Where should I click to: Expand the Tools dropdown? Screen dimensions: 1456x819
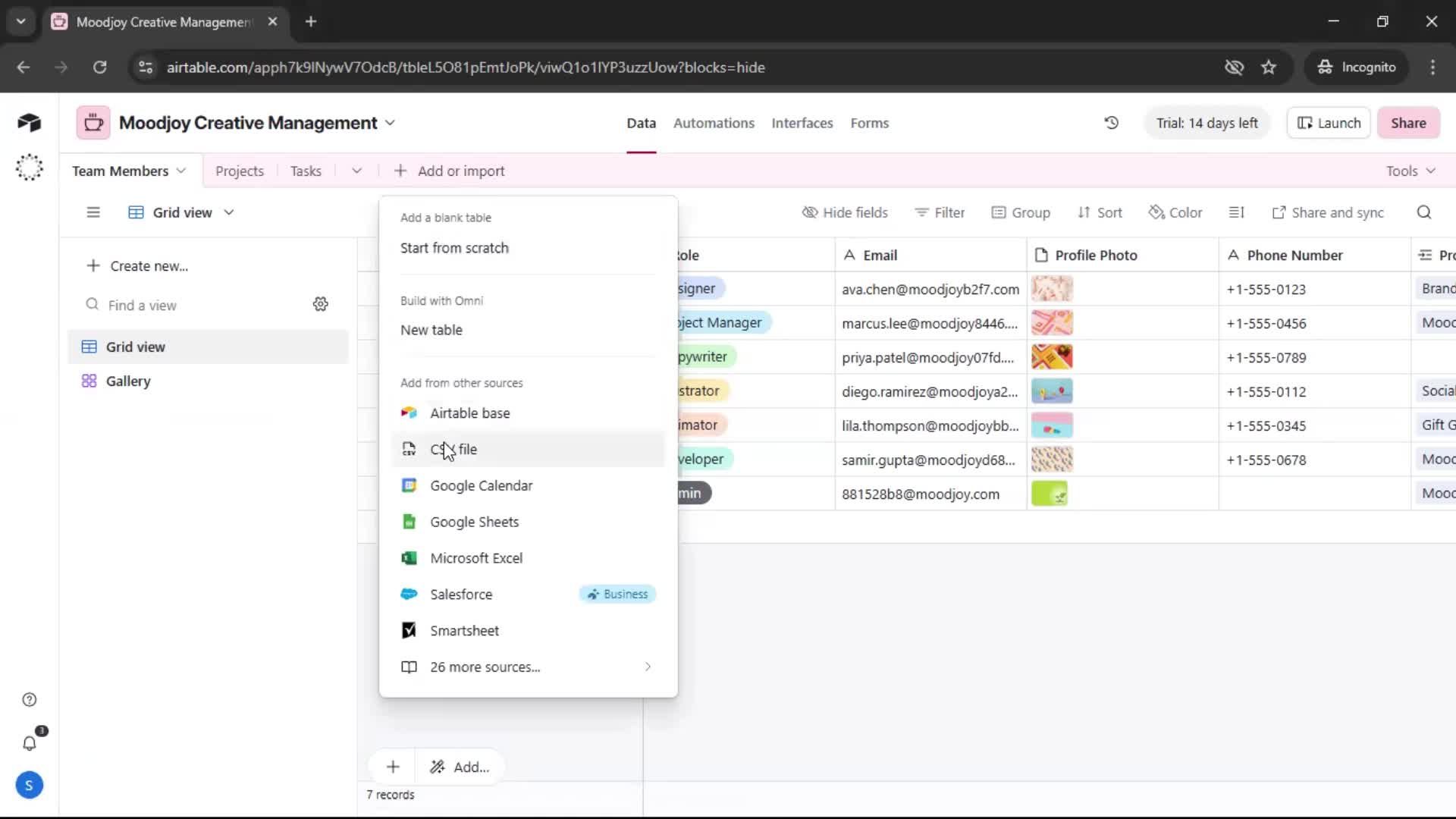point(1410,171)
